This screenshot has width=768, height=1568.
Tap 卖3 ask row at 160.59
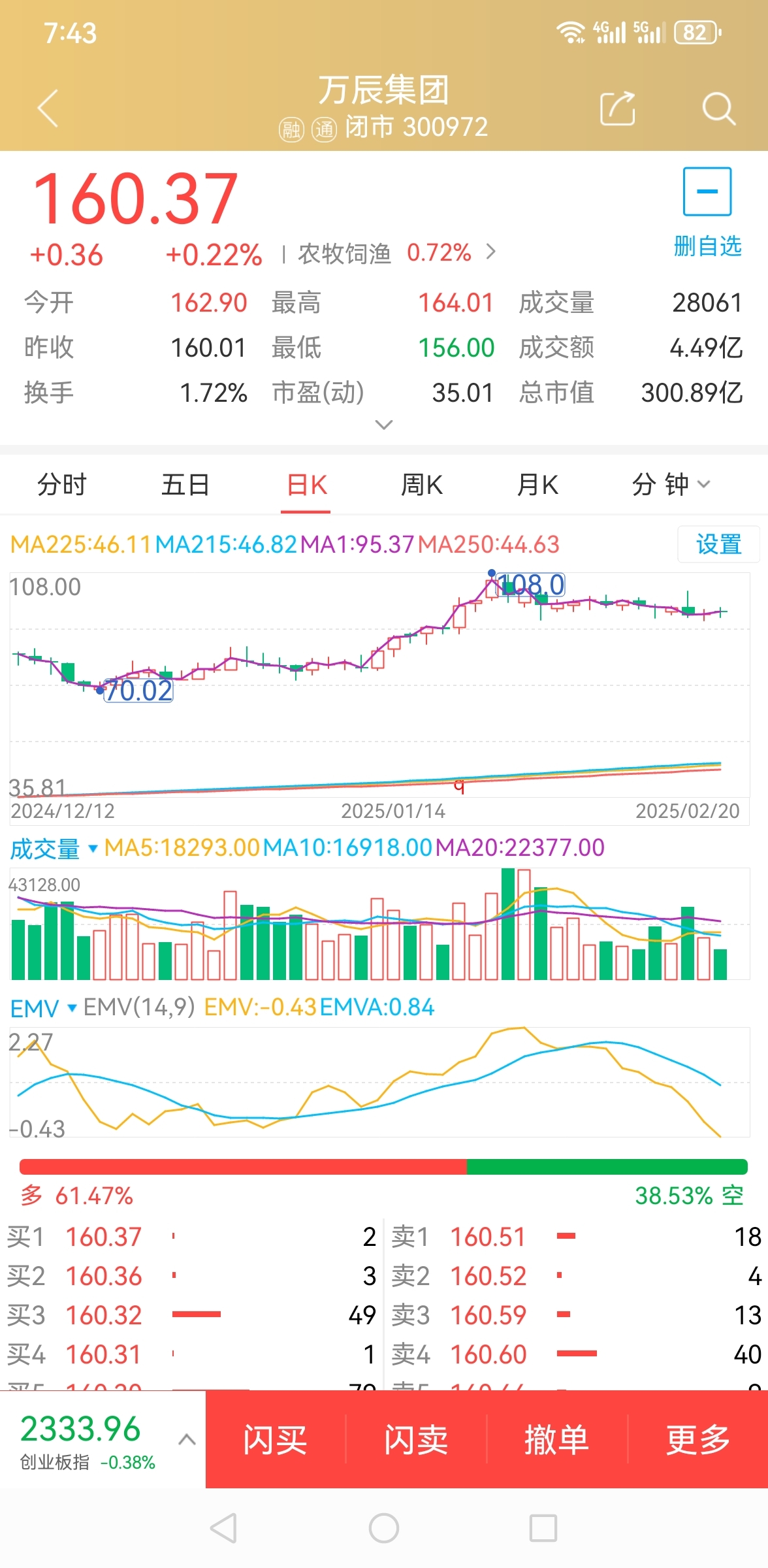click(x=577, y=1315)
